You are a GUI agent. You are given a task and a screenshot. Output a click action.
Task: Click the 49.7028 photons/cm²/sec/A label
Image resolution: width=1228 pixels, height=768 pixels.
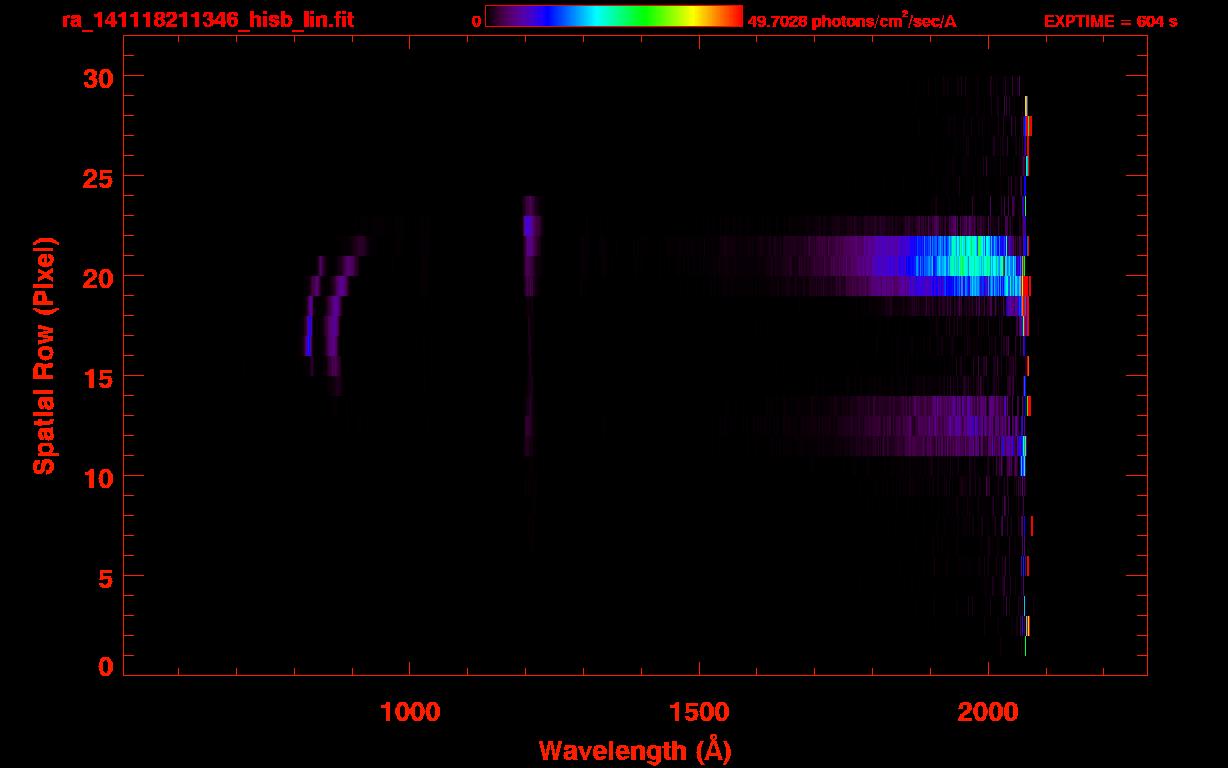[x=852, y=21]
